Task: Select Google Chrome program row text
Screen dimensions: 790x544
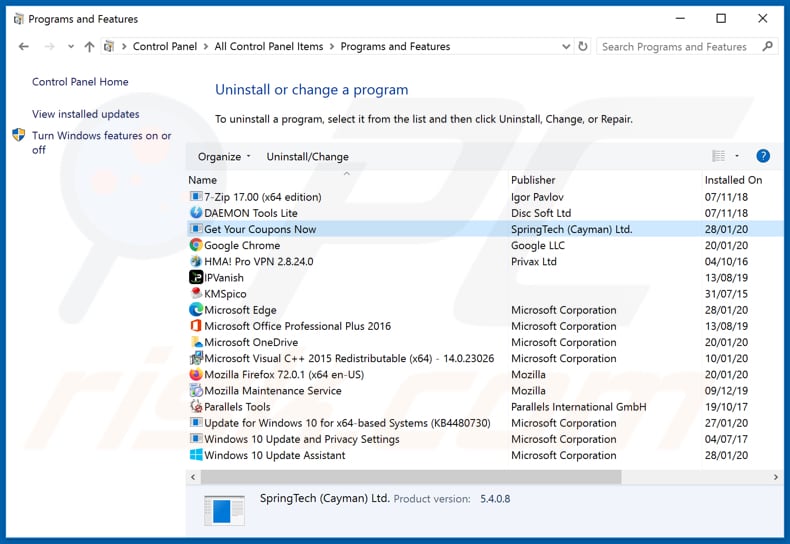Action: (x=242, y=245)
